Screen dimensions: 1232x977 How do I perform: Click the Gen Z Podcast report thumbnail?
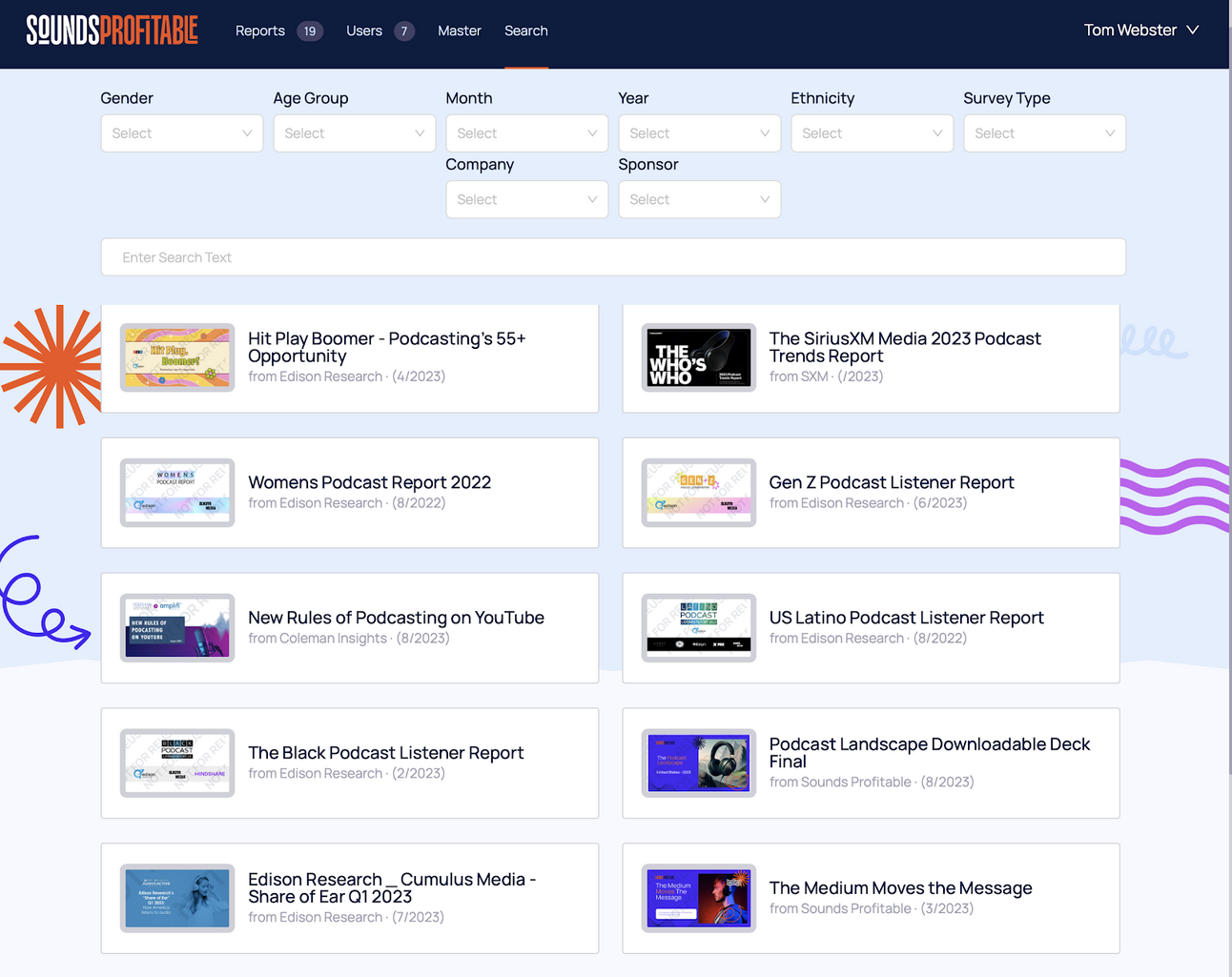(699, 493)
